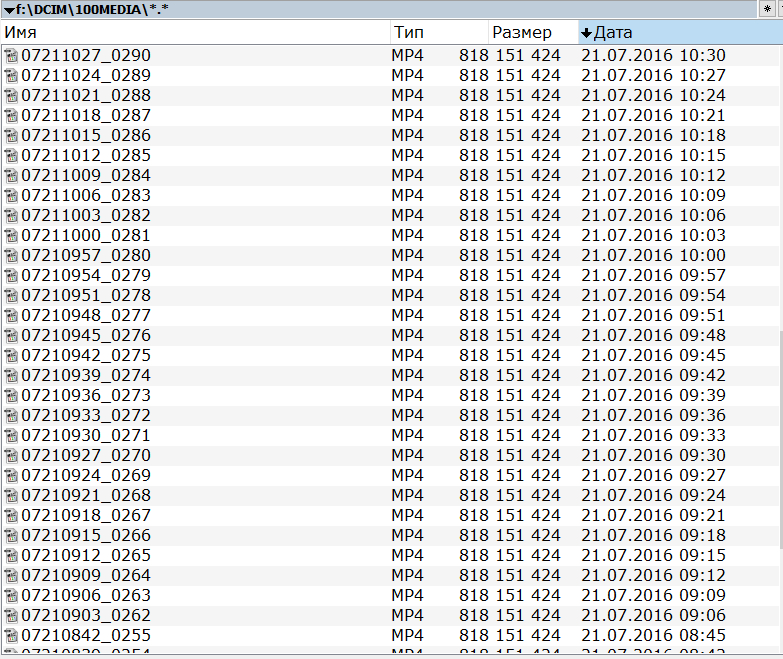Image resolution: width=783 pixels, height=659 pixels.
Task: Select the file named 07210939_0274
Action: coord(86,376)
